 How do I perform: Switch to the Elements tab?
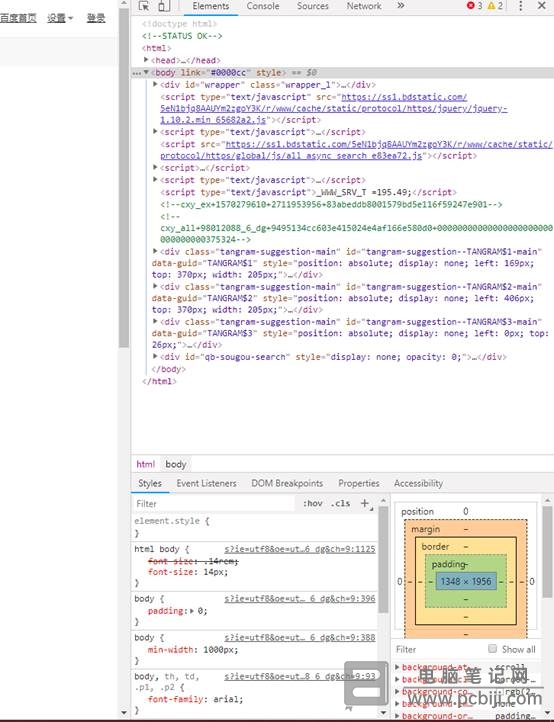[x=211, y=6]
